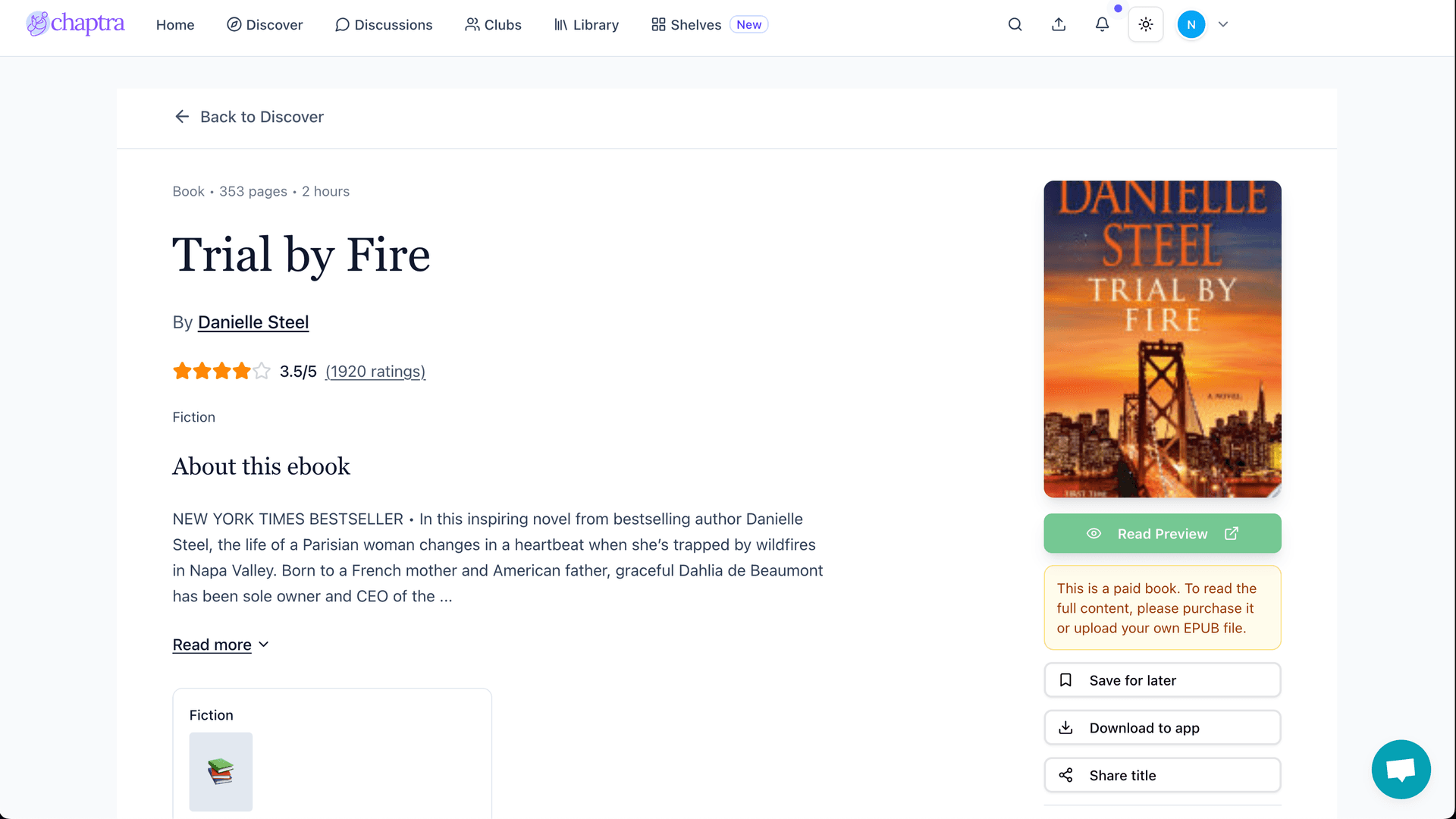Open notifications bell
This screenshot has height=819, width=1456.
pyautogui.click(x=1102, y=24)
